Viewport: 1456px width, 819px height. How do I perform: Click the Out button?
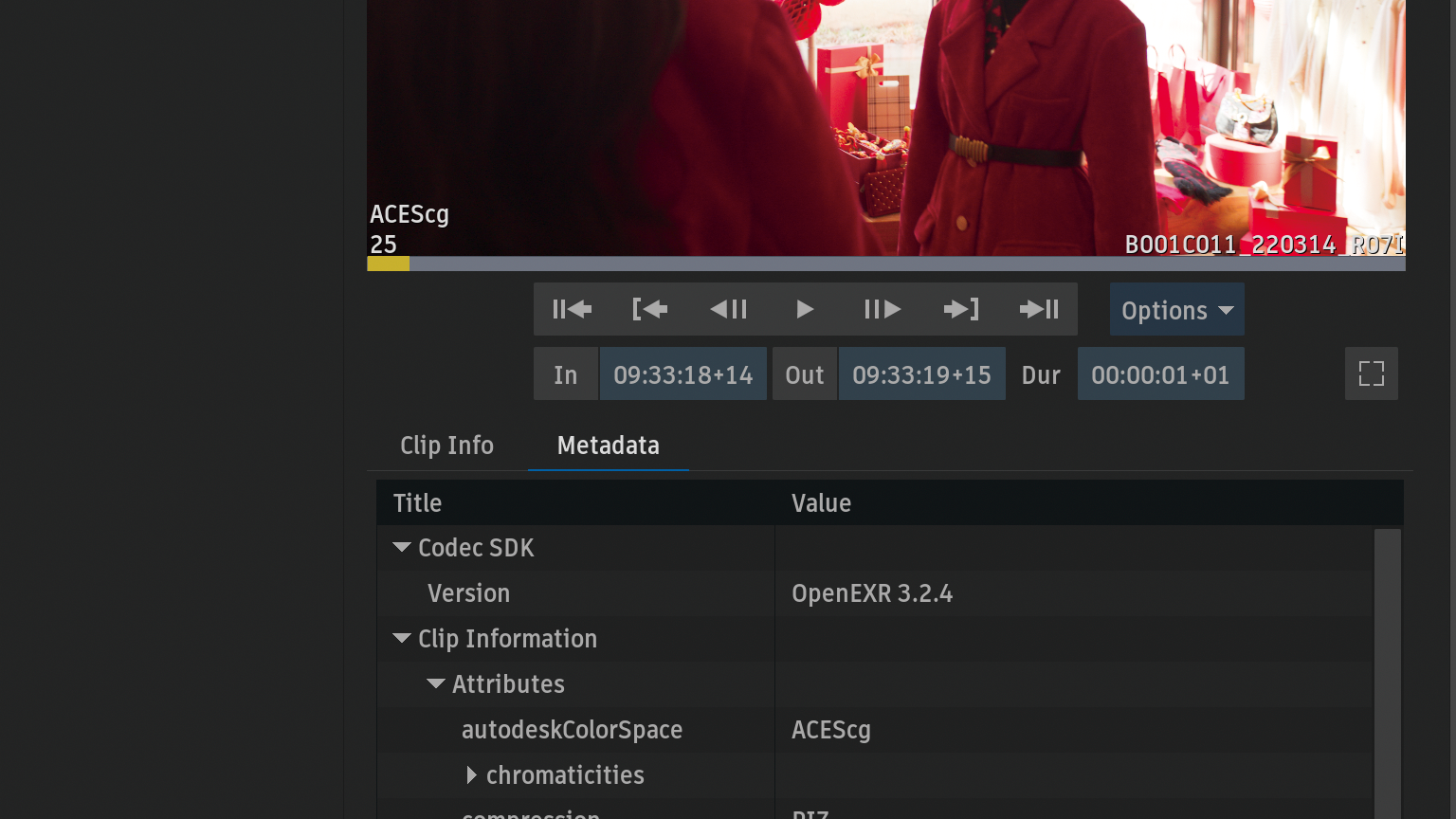(x=804, y=374)
